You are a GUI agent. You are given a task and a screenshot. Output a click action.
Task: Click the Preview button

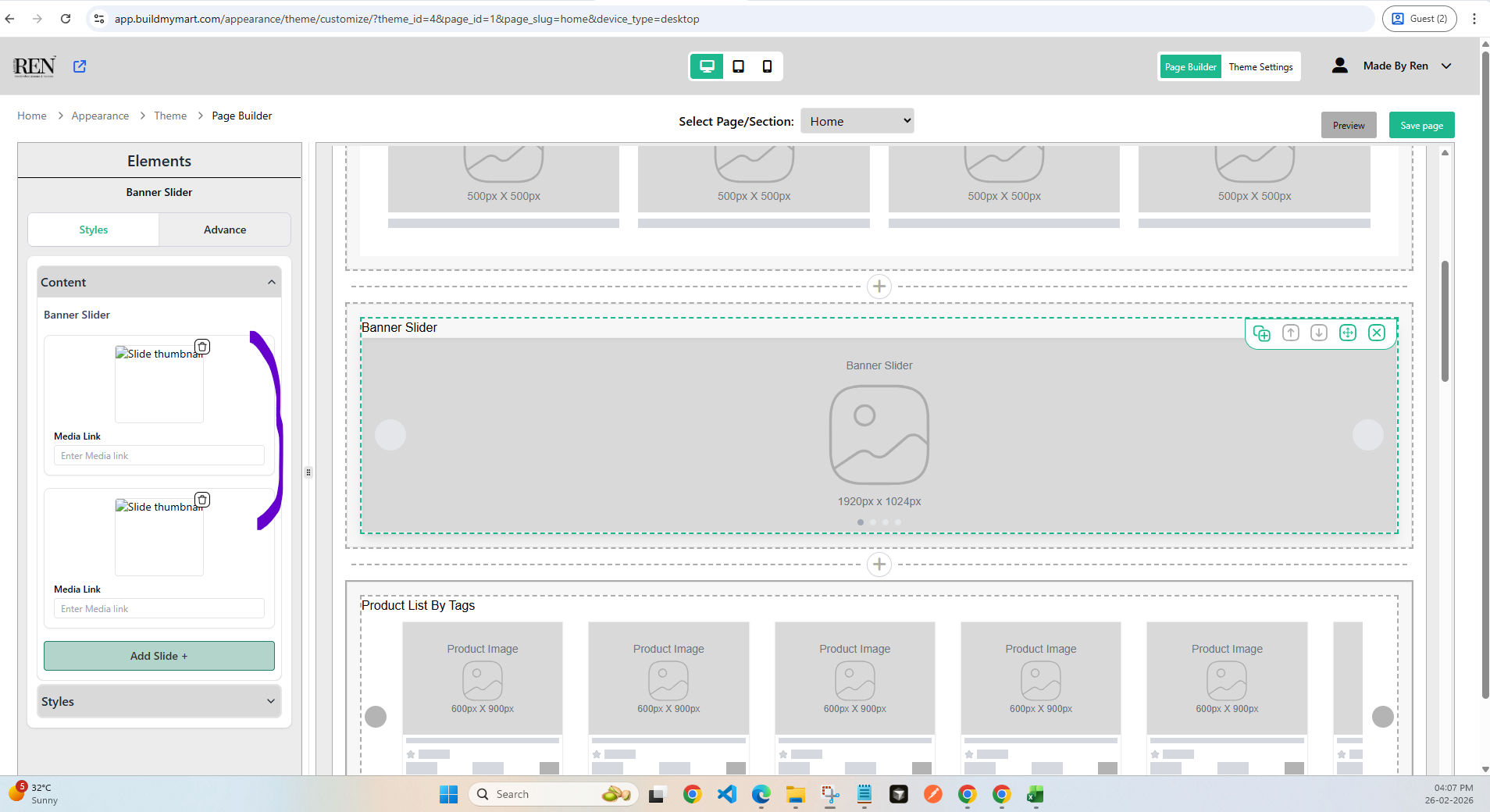[1349, 125]
